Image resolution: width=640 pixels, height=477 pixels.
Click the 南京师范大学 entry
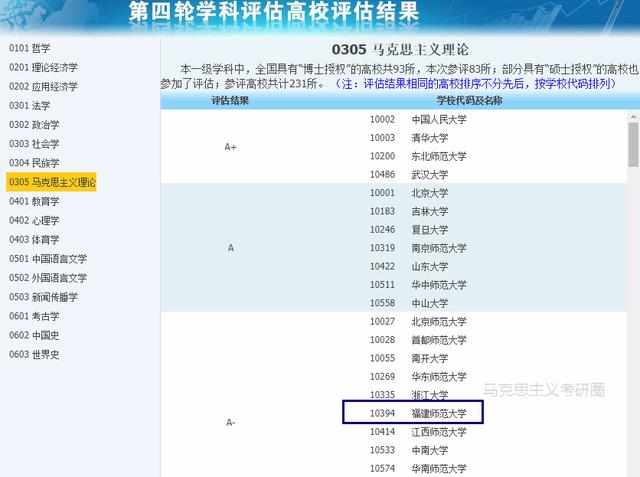(x=439, y=248)
